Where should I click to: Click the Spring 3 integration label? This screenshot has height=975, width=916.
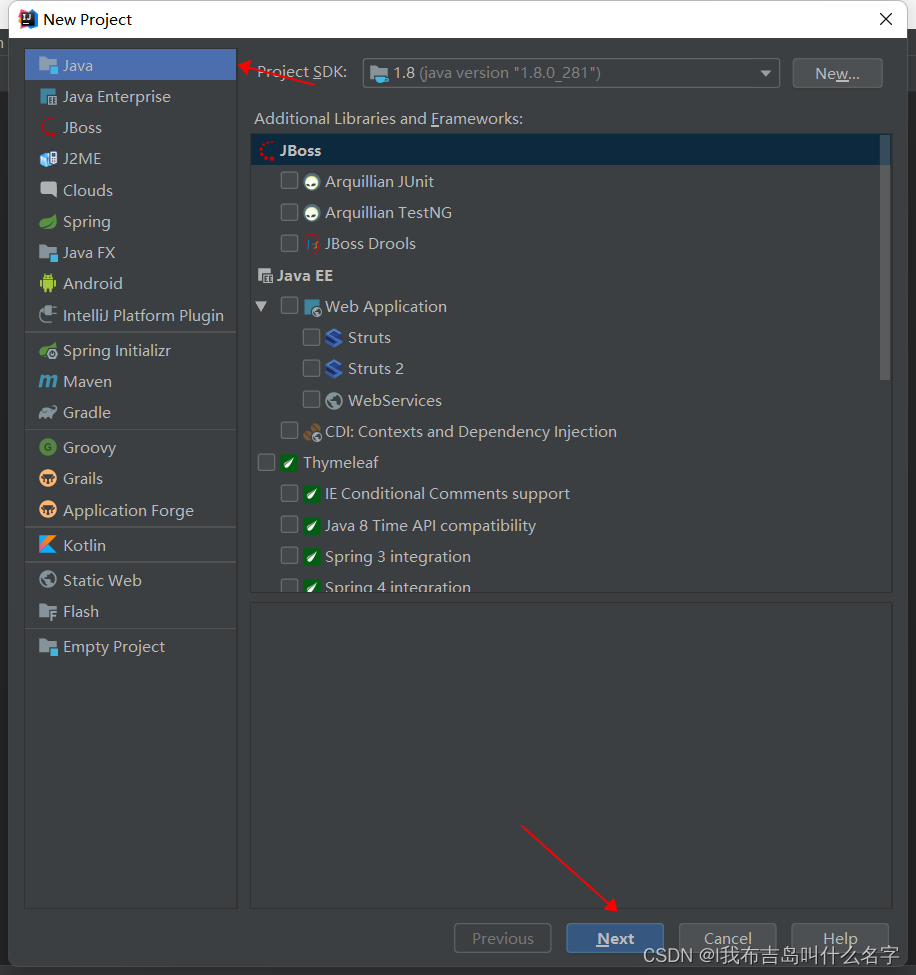(x=398, y=557)
